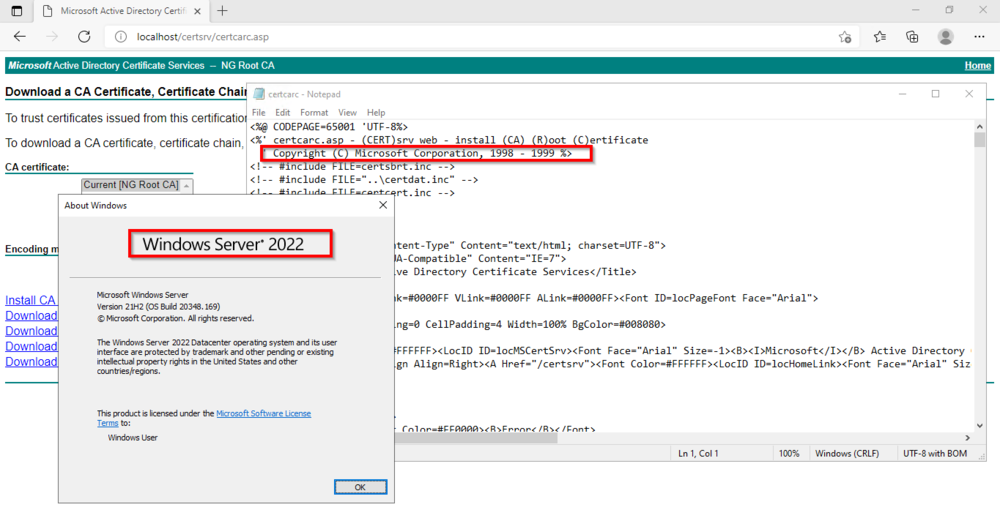
Task: Open the Collections icon in Edge
Action: click(912, 37)
